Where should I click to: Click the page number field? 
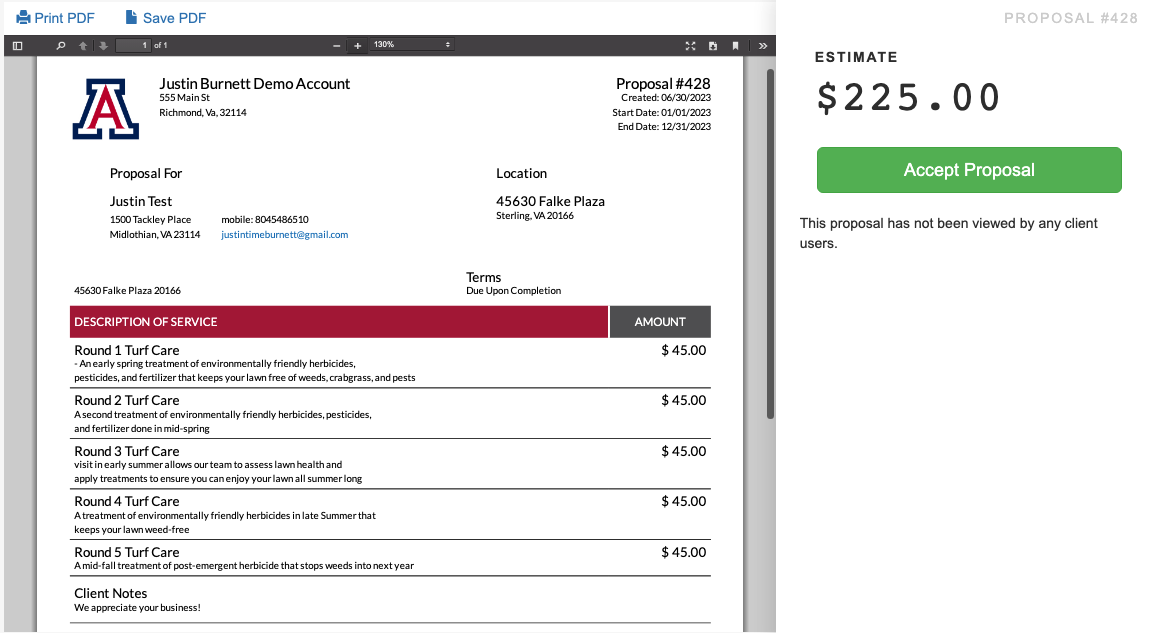(132, 45)
